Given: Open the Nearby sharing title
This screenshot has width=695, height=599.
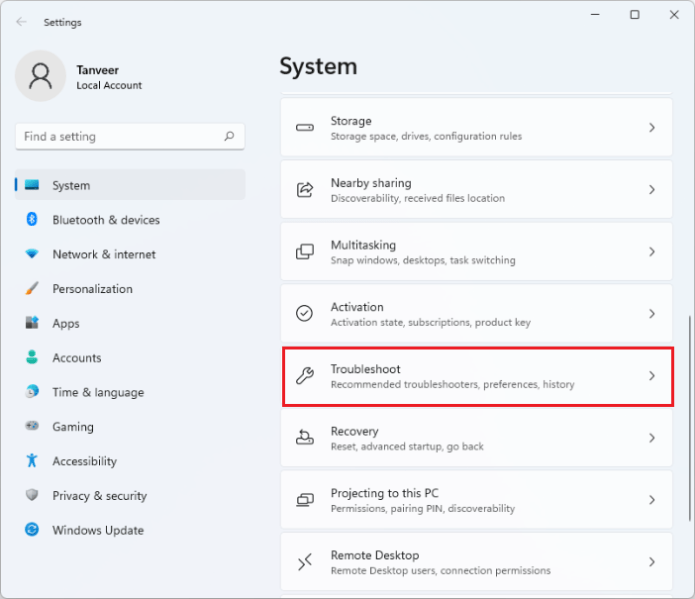Looking at the screenshot, I should (x=371, y=183).
